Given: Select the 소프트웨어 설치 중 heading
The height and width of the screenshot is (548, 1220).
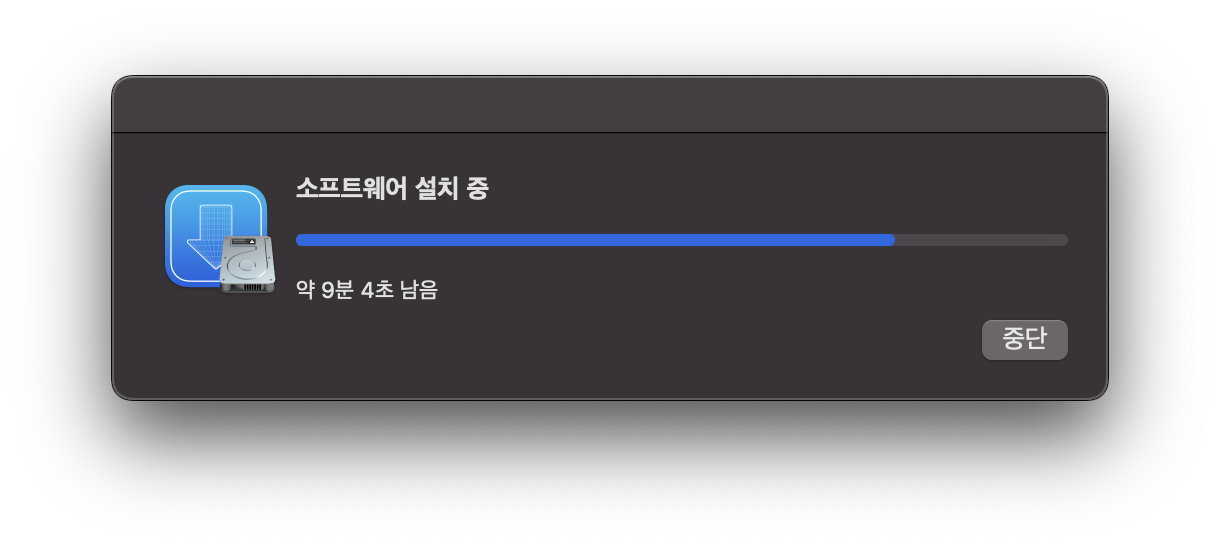Looking at the screenshot, I should [x=392, y=188].
